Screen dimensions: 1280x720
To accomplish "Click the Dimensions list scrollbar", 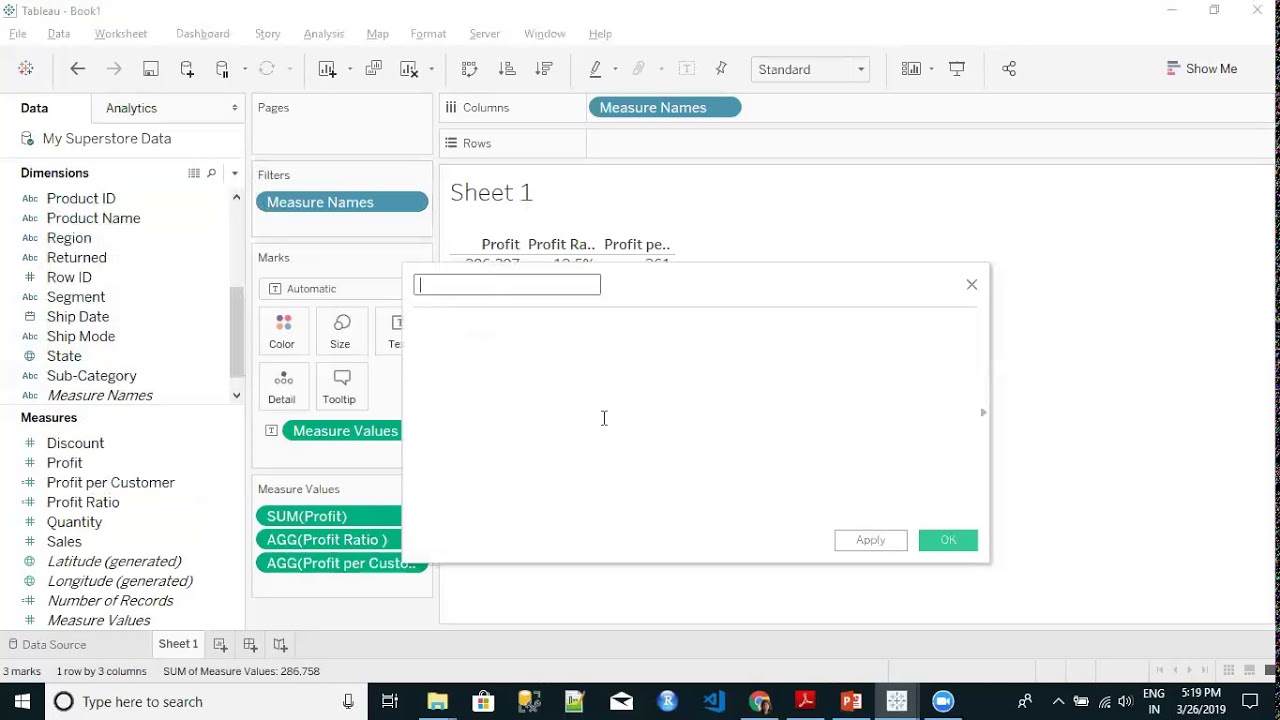I will pos(236,330).
